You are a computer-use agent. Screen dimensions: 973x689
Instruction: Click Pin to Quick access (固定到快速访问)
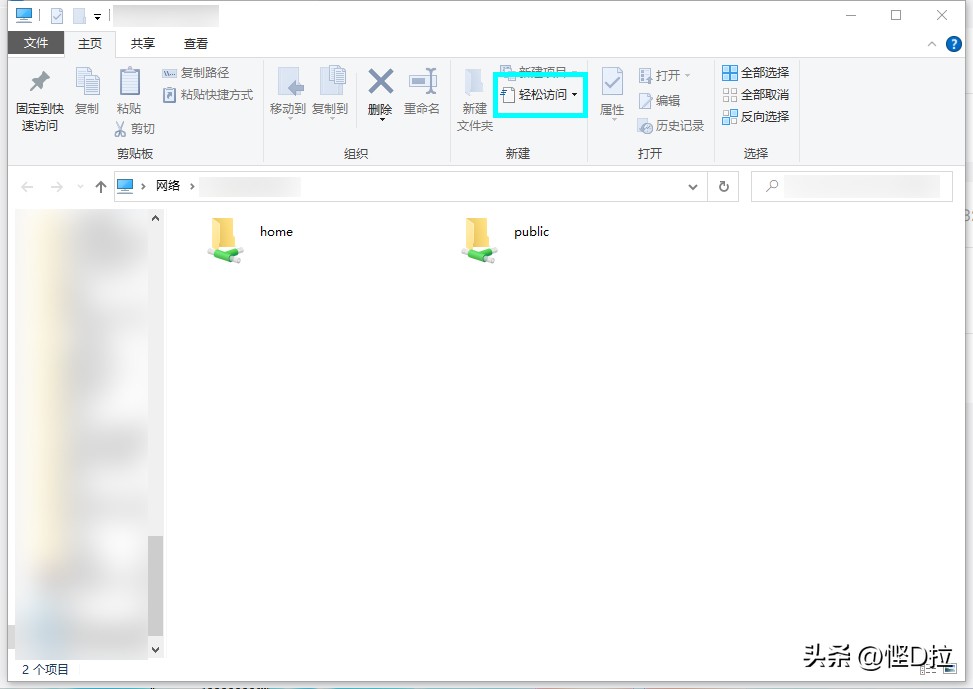pyautogui.click(x=40, y=101)
